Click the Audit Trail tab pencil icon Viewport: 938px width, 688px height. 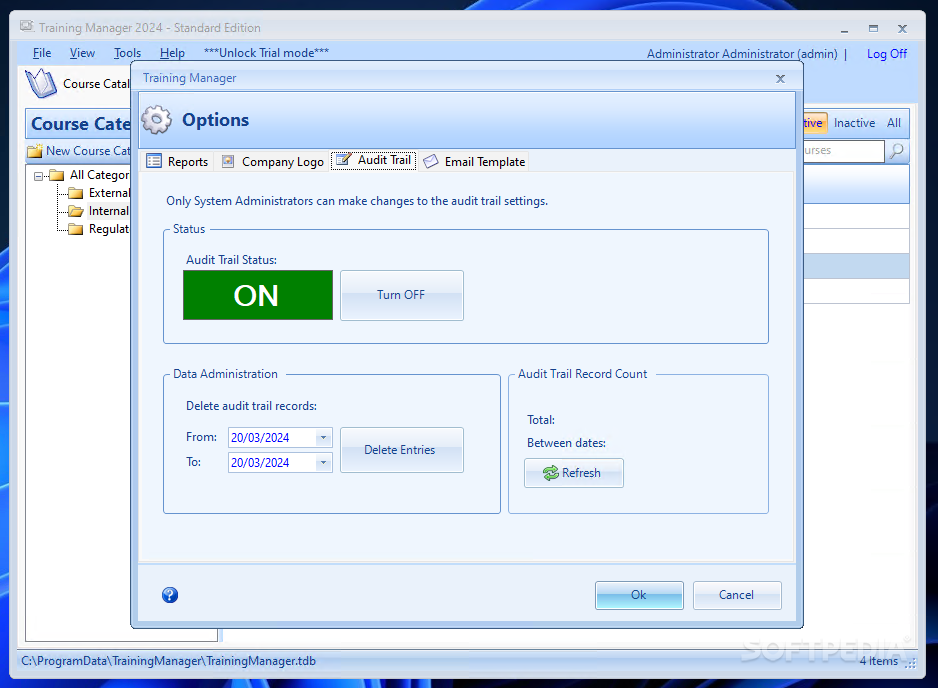click(343, 160)
